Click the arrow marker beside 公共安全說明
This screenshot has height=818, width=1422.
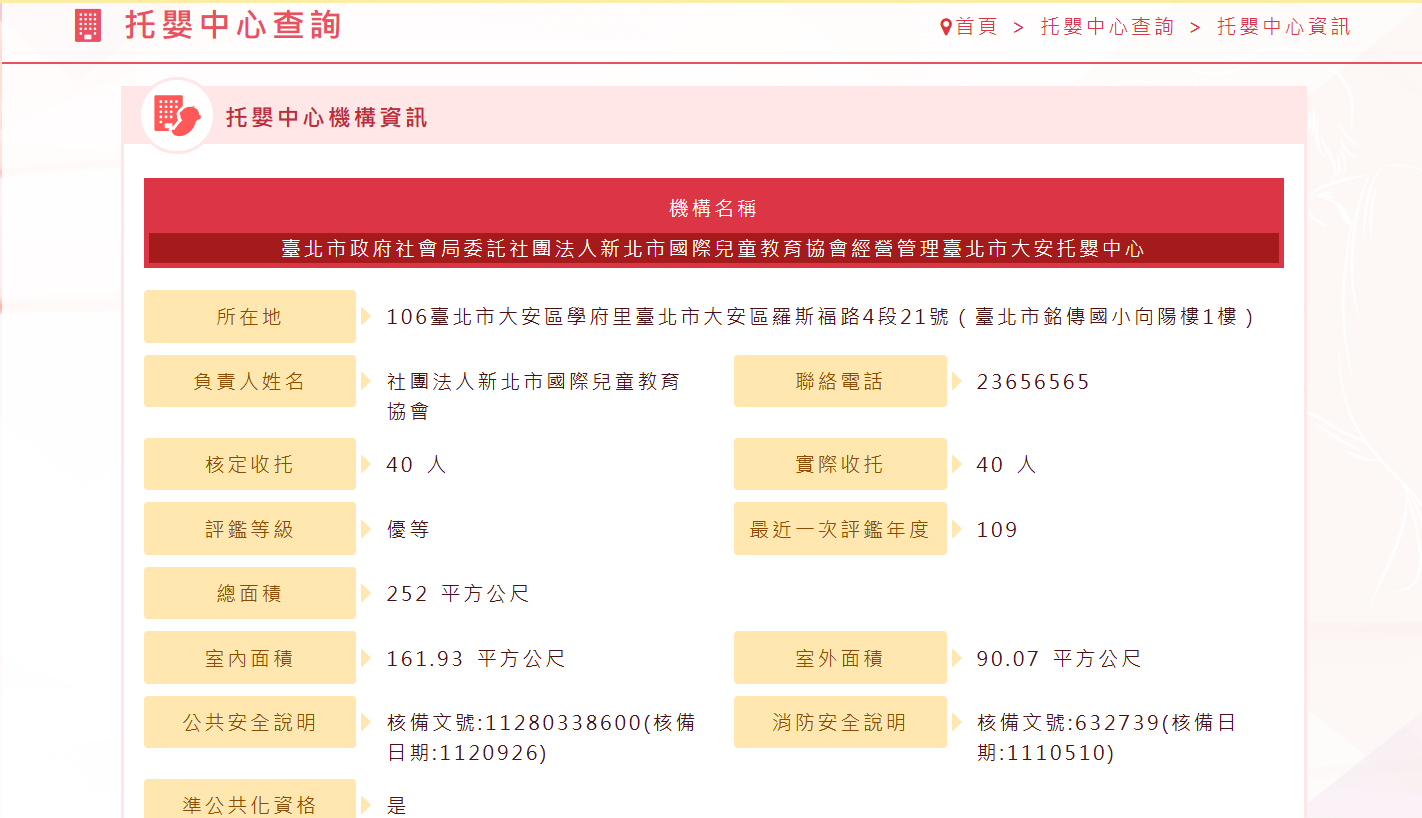(366, 722)
